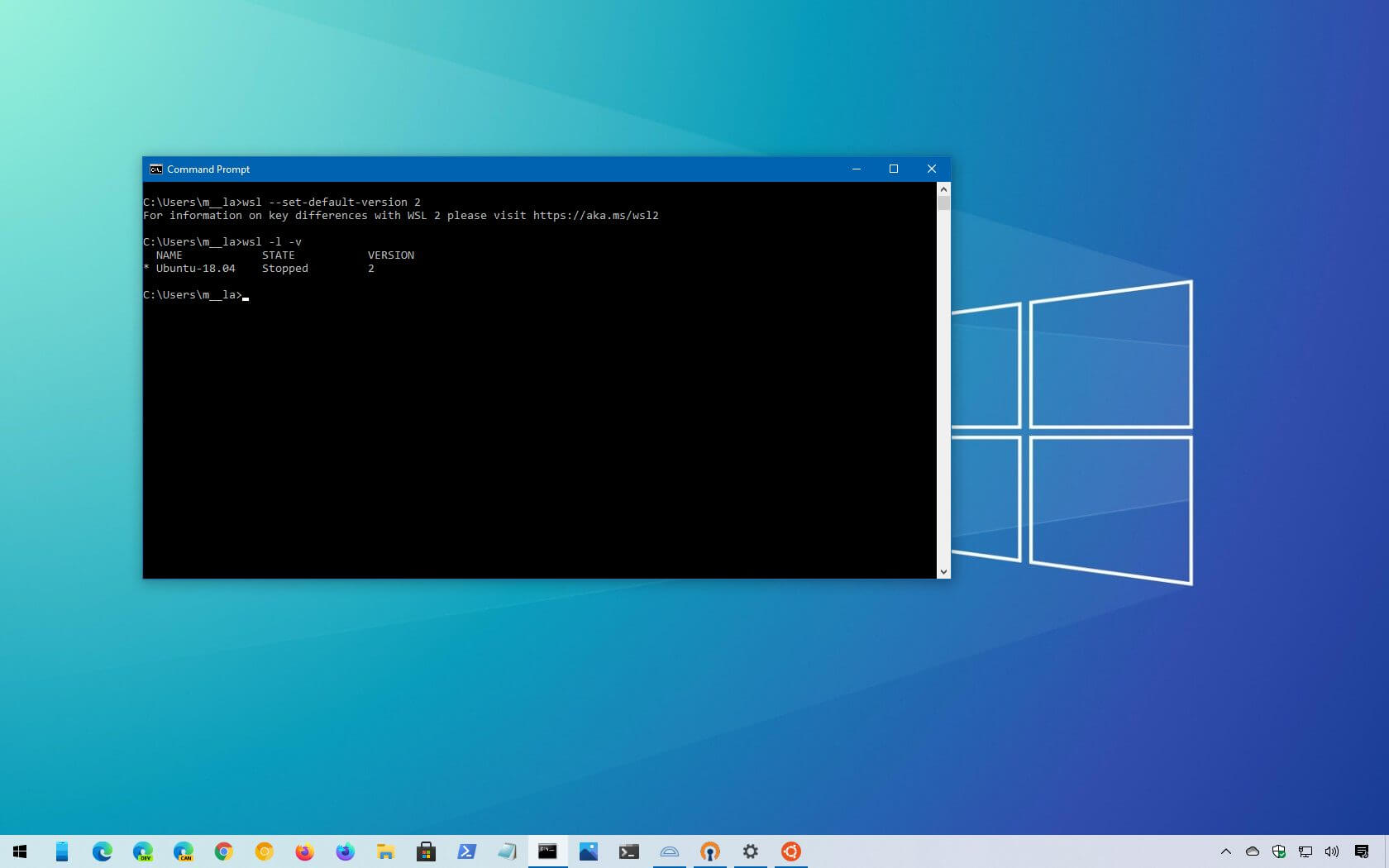Launch Windows Terminal
Image resolution: width=1389 pixels, height=868 pixels.
[x=628, y=851]
